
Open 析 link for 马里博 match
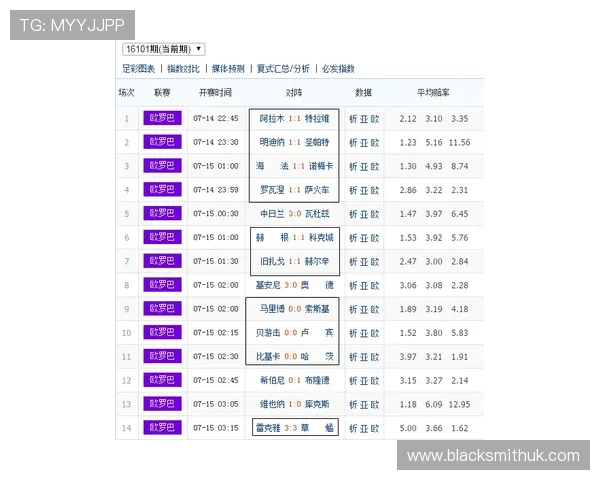tap(353, 309)
